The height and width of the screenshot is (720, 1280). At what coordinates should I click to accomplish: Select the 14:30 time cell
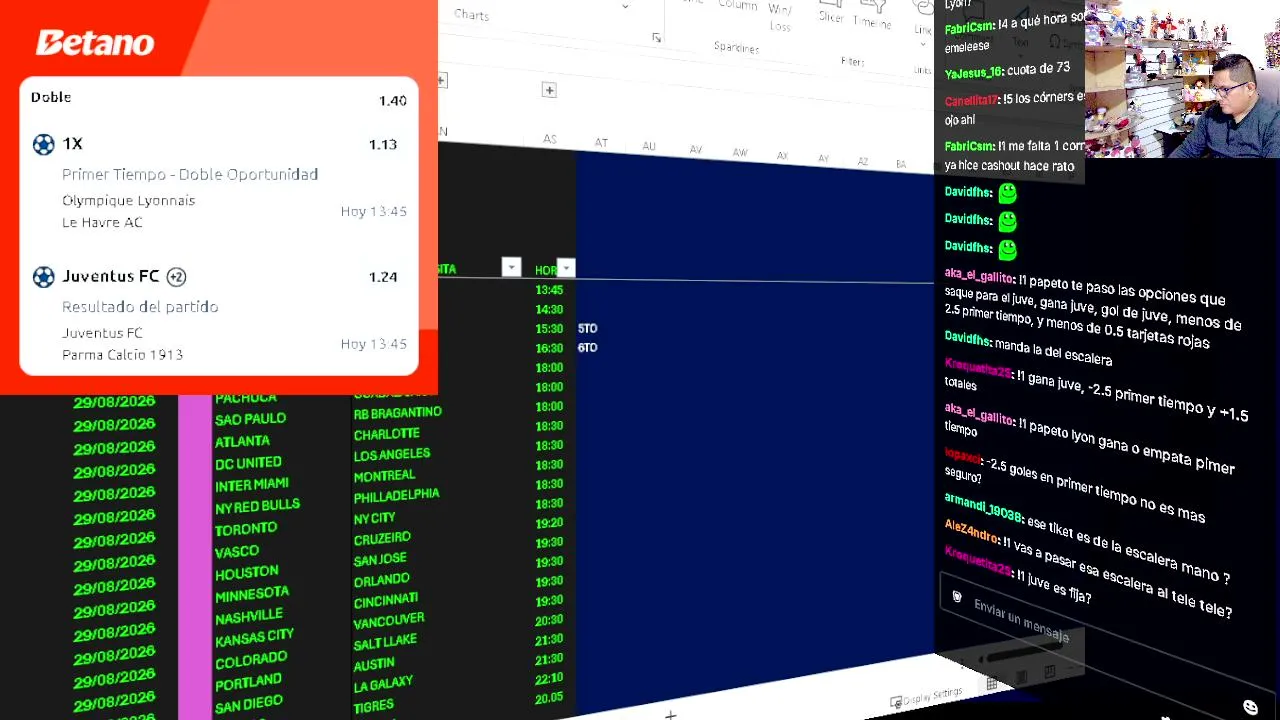coord(549,310)
